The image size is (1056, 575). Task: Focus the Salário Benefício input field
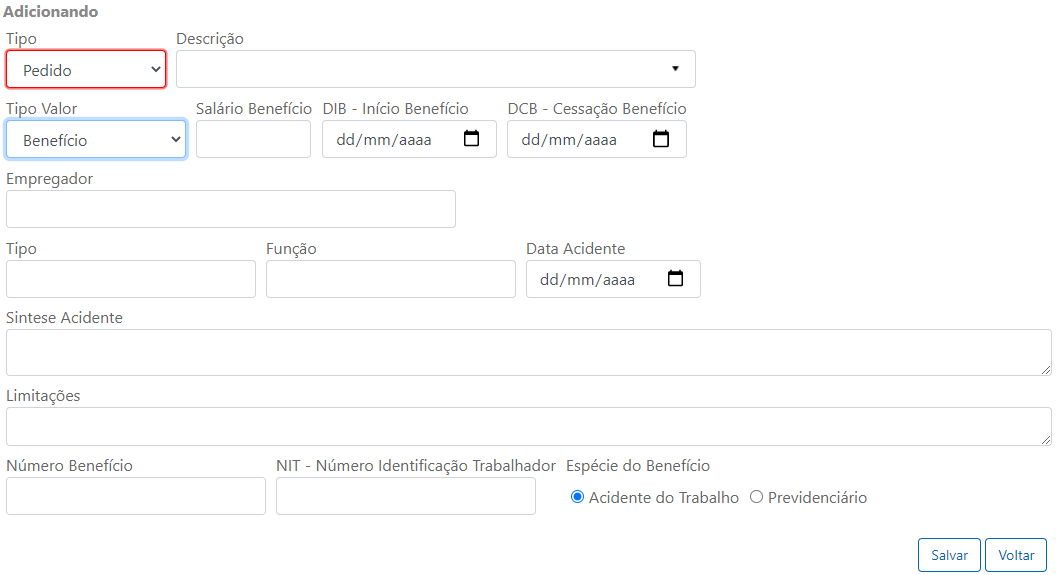coord(253,139)
